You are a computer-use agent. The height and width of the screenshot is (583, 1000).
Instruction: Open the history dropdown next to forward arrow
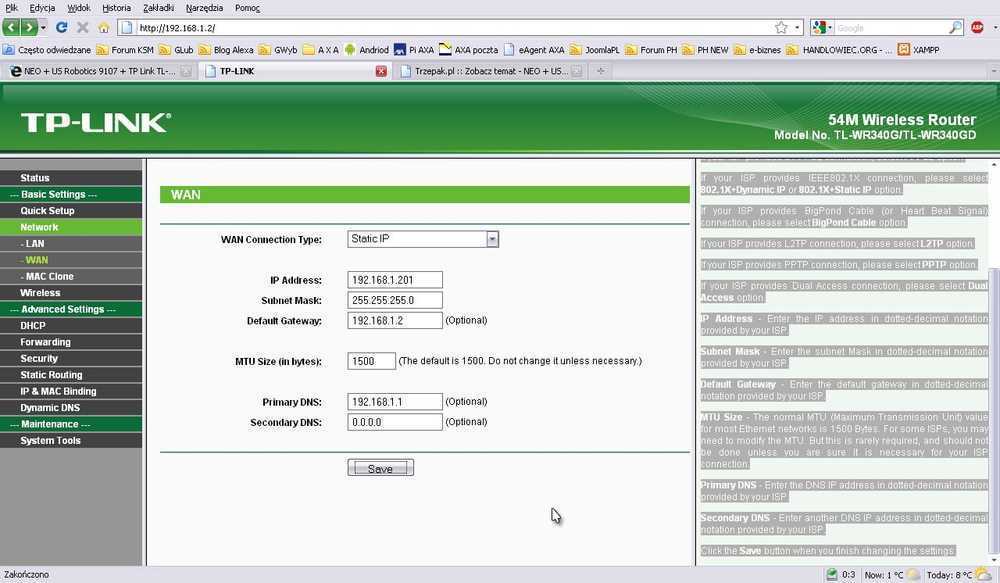tap(43, 27)
